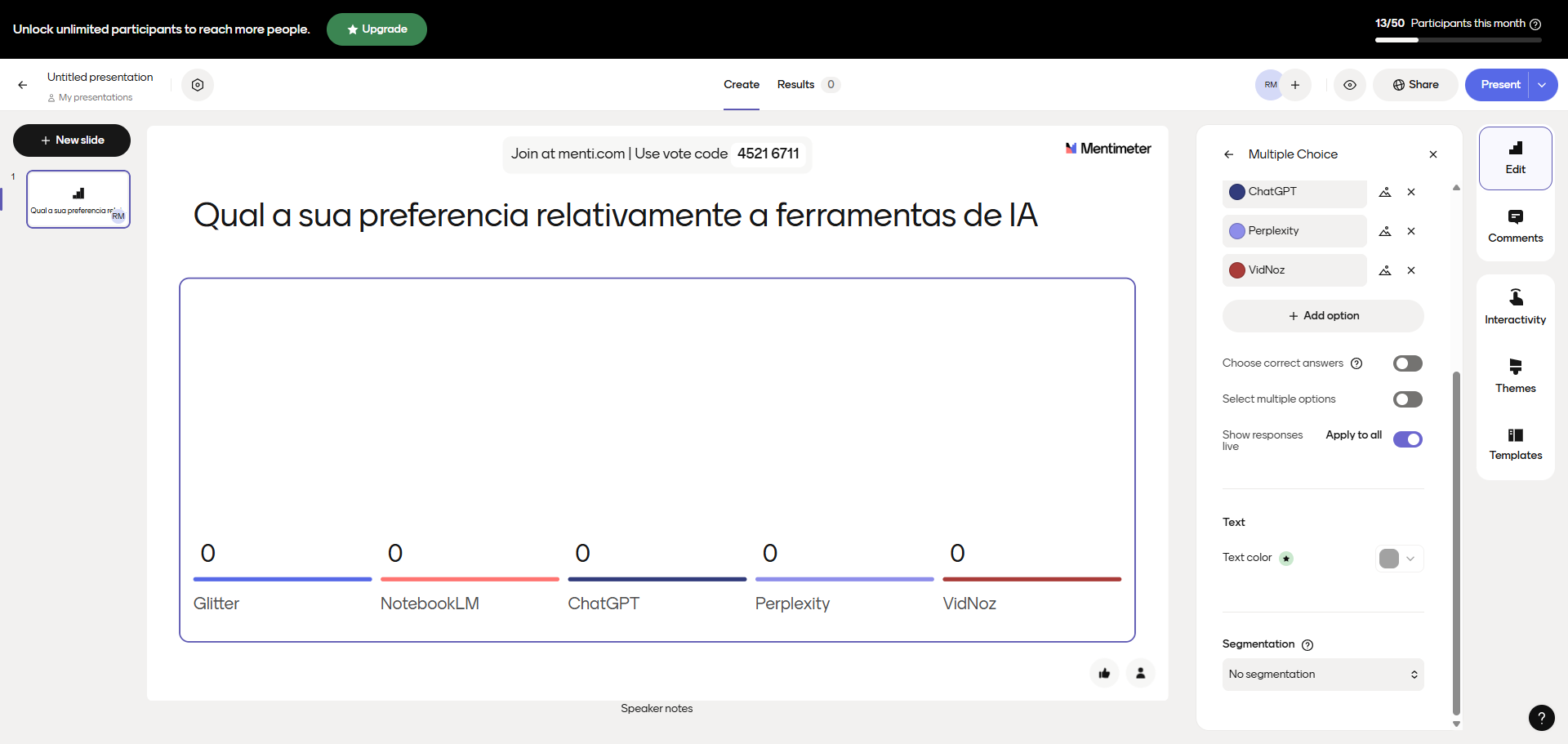The image size is (1568, 744).
Task: Close the Multiple Choice panel
Action: (x=1433, y=154)
